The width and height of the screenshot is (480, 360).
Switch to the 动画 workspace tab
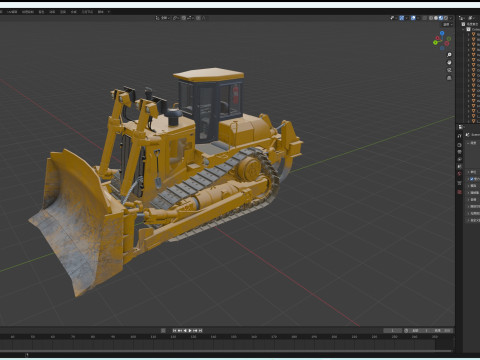coord(52,12)
